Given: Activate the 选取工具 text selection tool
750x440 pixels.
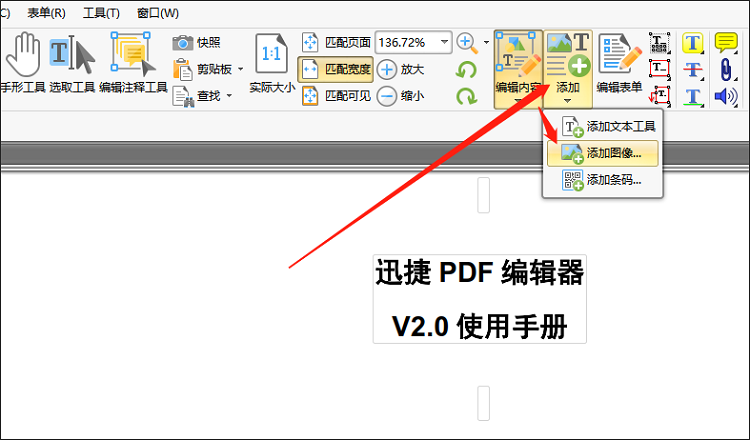Looking at the screenshot, I should click(72, 63).
